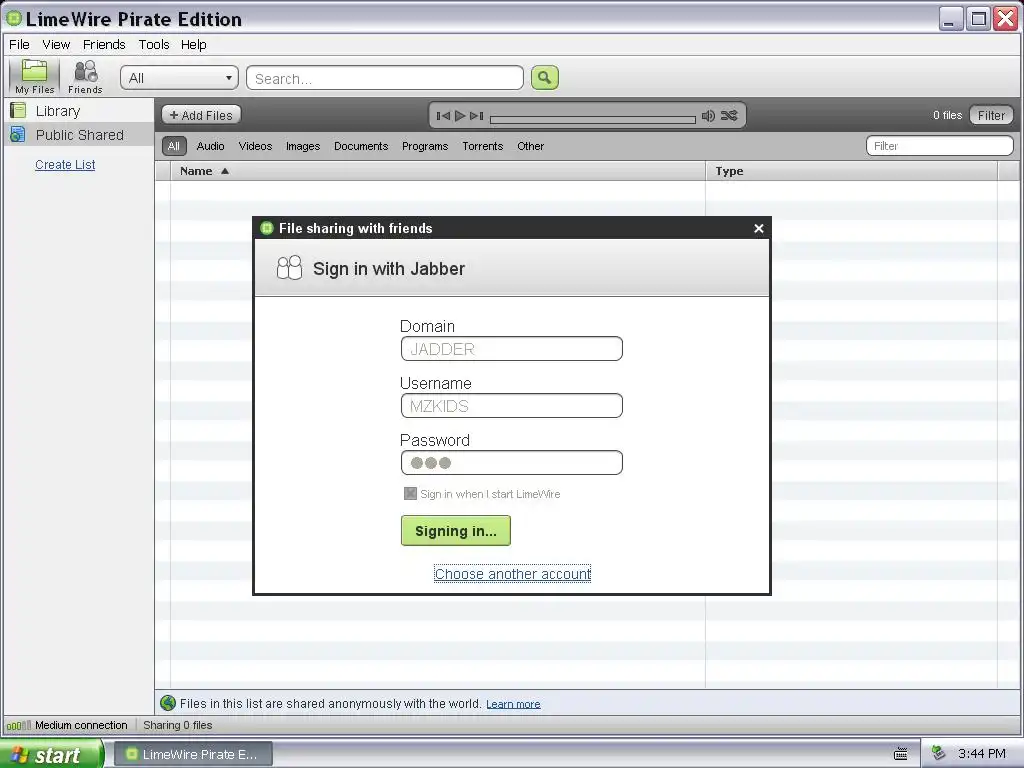Open the View menu

(56, 44)
